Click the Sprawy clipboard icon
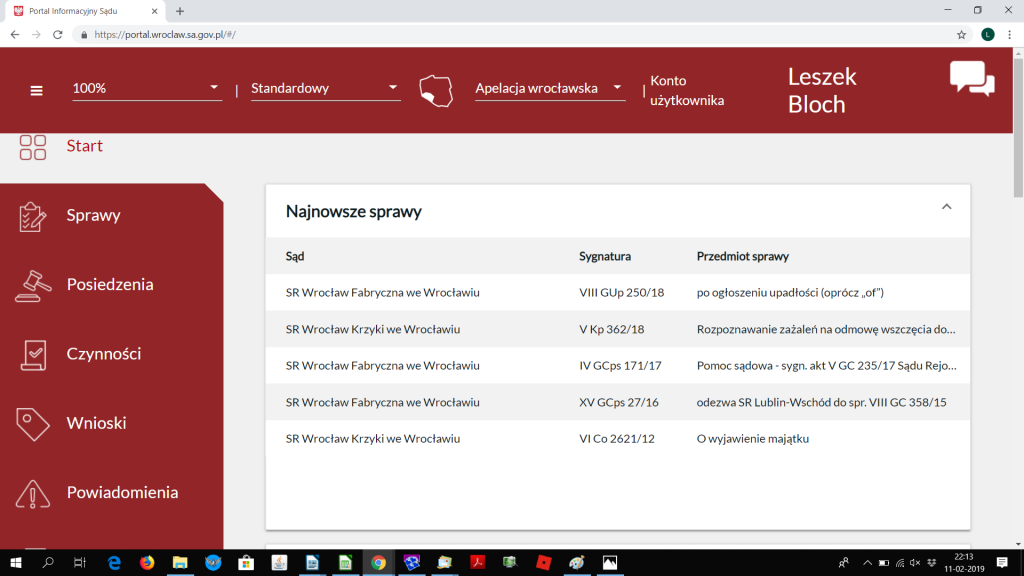This screenshot has height=576, width=1024. [x=33, y=217]
